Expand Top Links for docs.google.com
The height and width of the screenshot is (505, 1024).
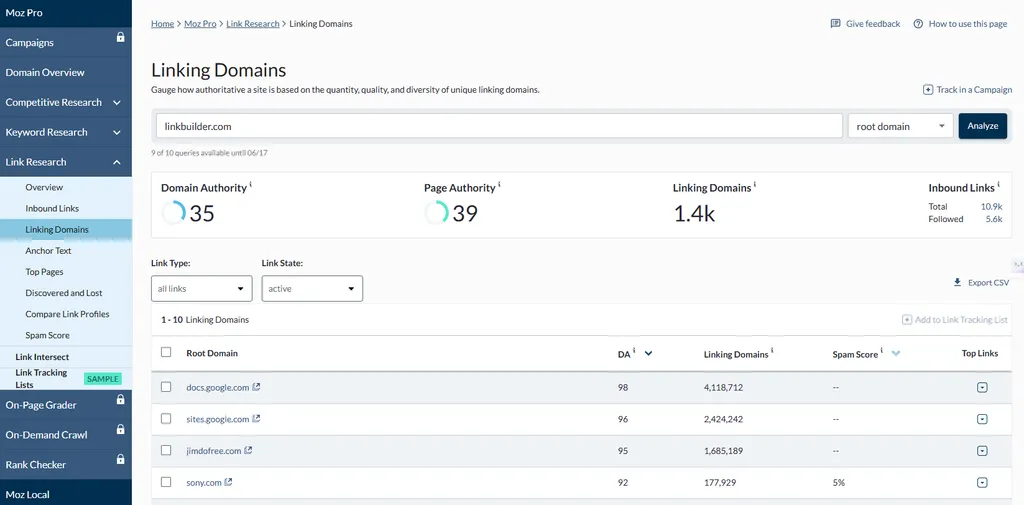(x=982, y=387)
